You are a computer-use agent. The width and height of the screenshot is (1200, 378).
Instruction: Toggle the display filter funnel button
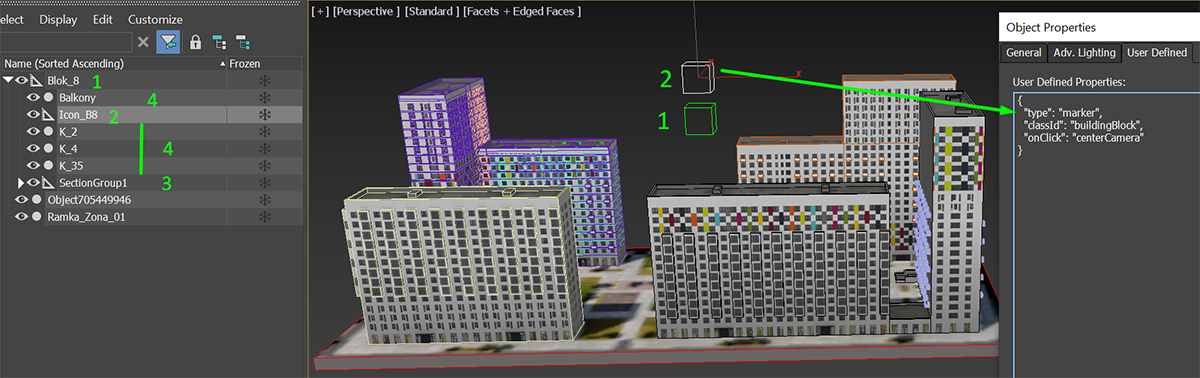point(168,42)
